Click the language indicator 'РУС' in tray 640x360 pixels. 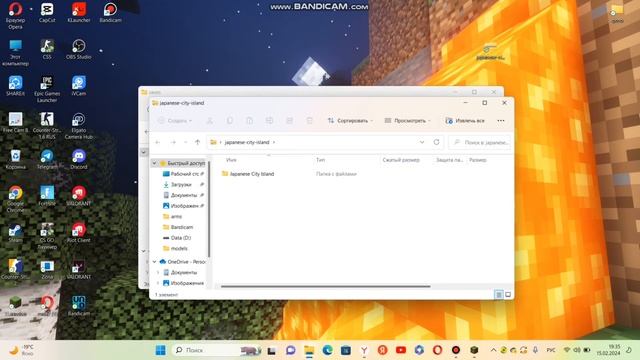pyautogui.click(x=551, y=350)
